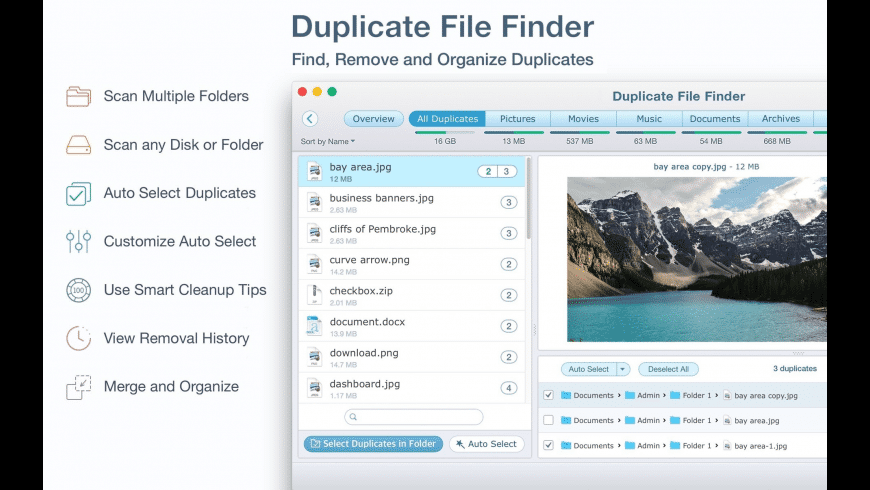
Task: Click count badge 2 on checkbox.zip
Action: click(x=509, y=295)
